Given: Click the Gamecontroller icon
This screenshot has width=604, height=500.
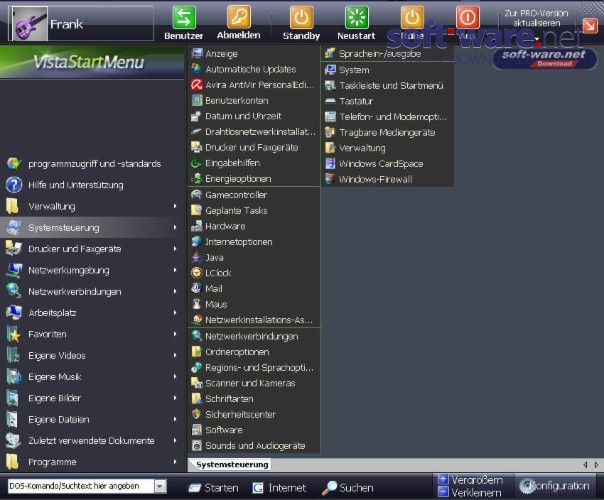Looking at the screenshot, I should coord(196,195).
